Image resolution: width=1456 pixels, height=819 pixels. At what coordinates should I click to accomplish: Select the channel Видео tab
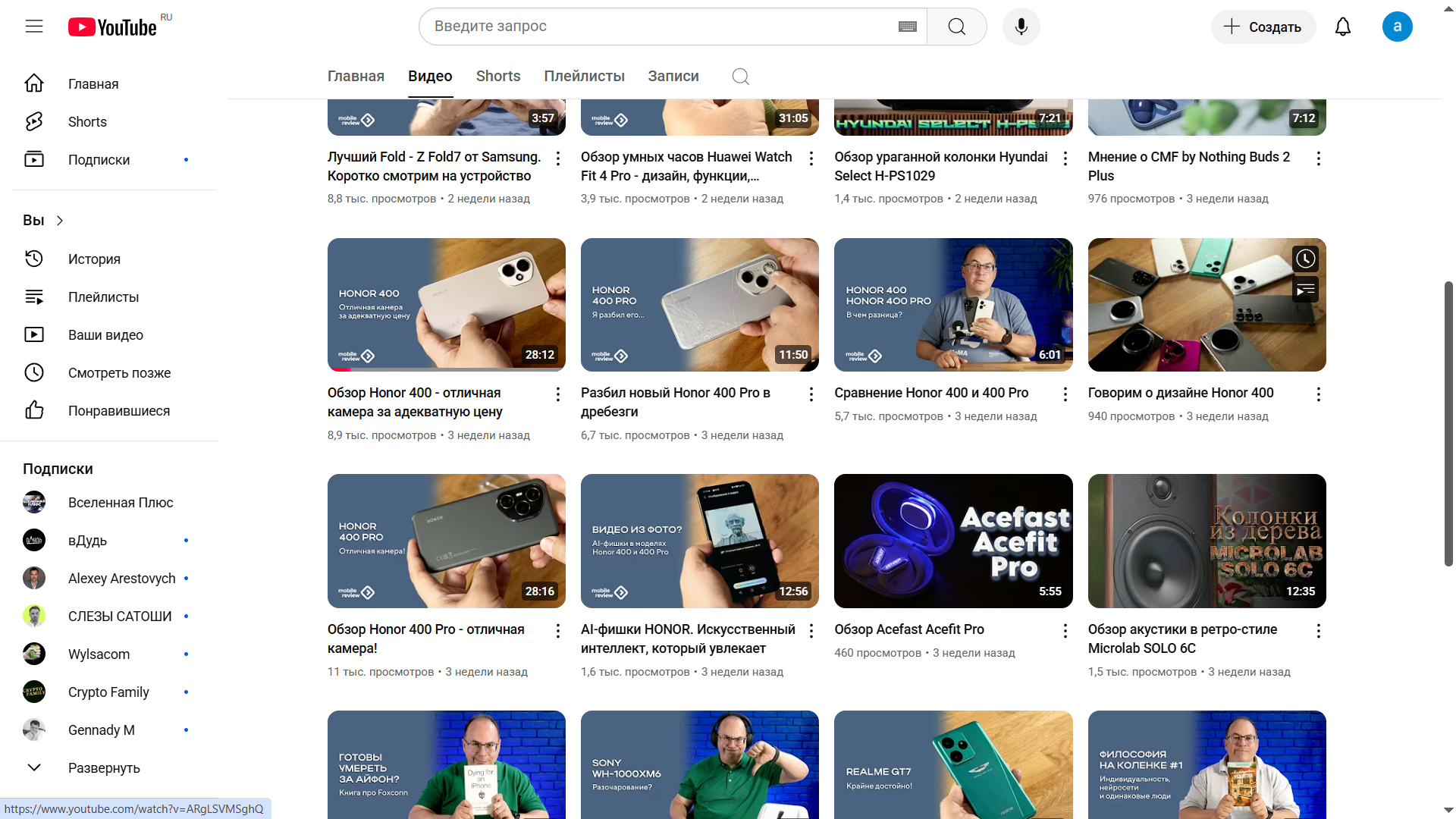click(430, 76)
